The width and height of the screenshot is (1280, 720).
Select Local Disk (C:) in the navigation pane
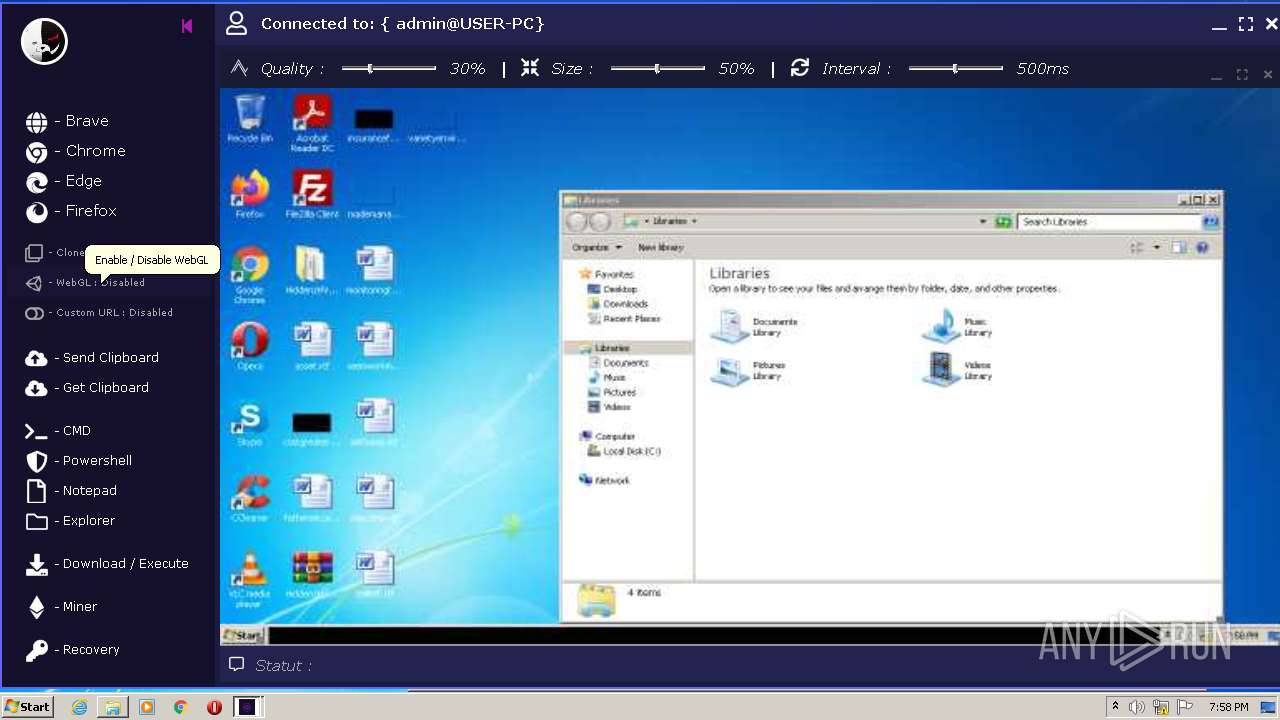pyautogui.click(x=624, y=451)
